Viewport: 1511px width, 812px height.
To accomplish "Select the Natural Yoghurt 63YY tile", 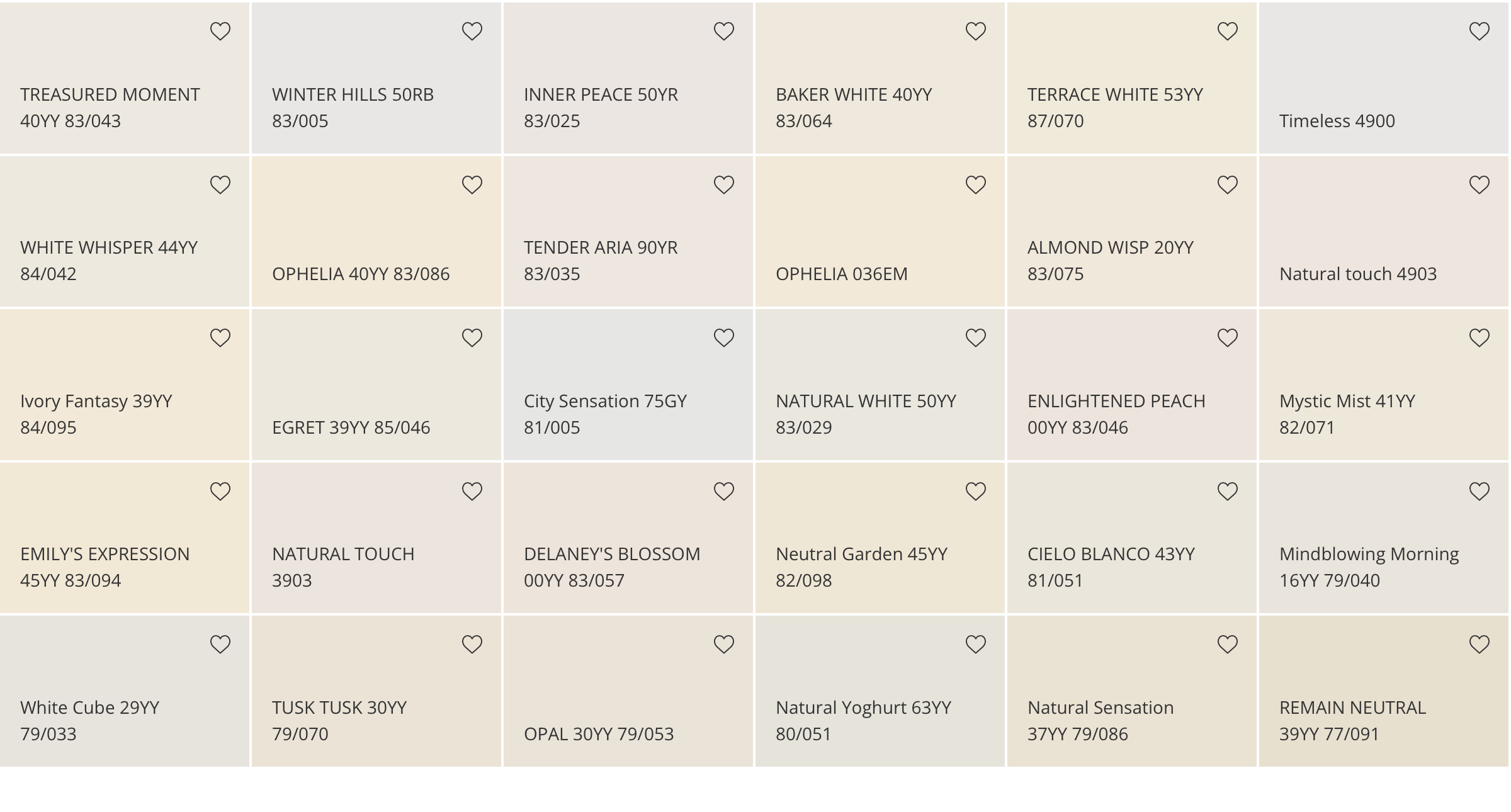I will tap(880, 691).
